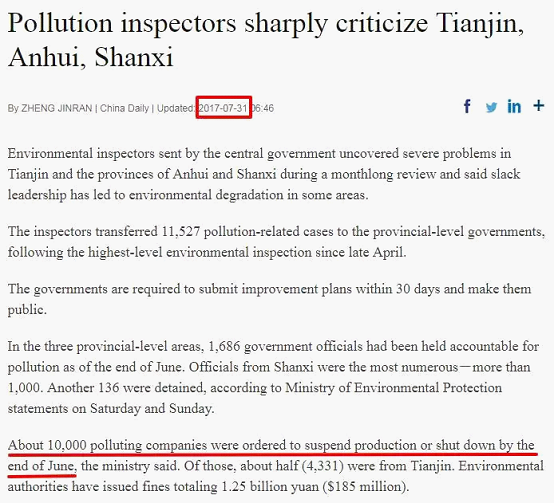Open more sharing options plus icon
The width and height of the screenshot is (554, 503).
tap(538, 106)
